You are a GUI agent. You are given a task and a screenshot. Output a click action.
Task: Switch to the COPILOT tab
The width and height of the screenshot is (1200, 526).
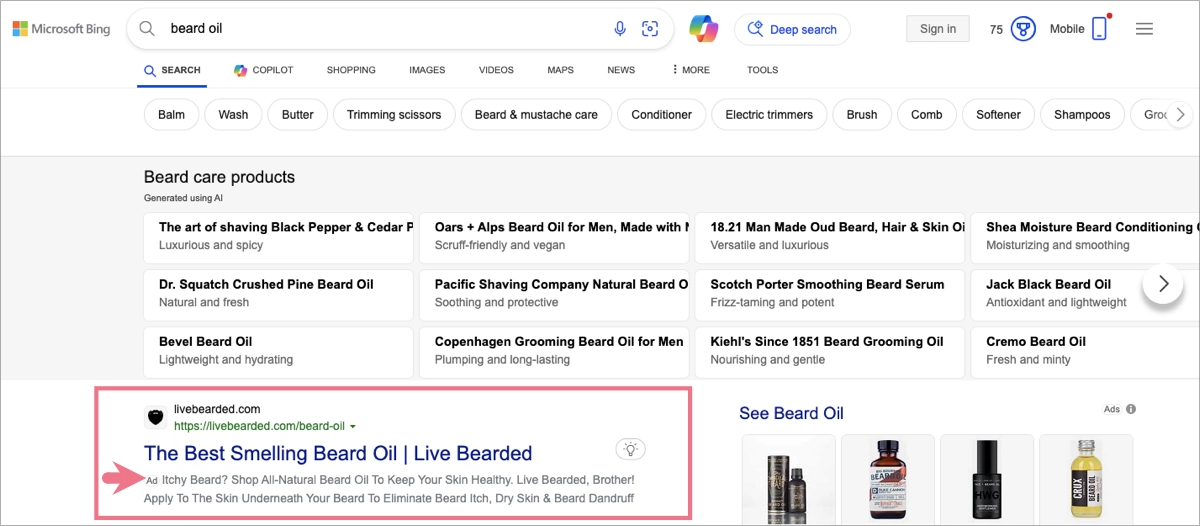[264, 70]
